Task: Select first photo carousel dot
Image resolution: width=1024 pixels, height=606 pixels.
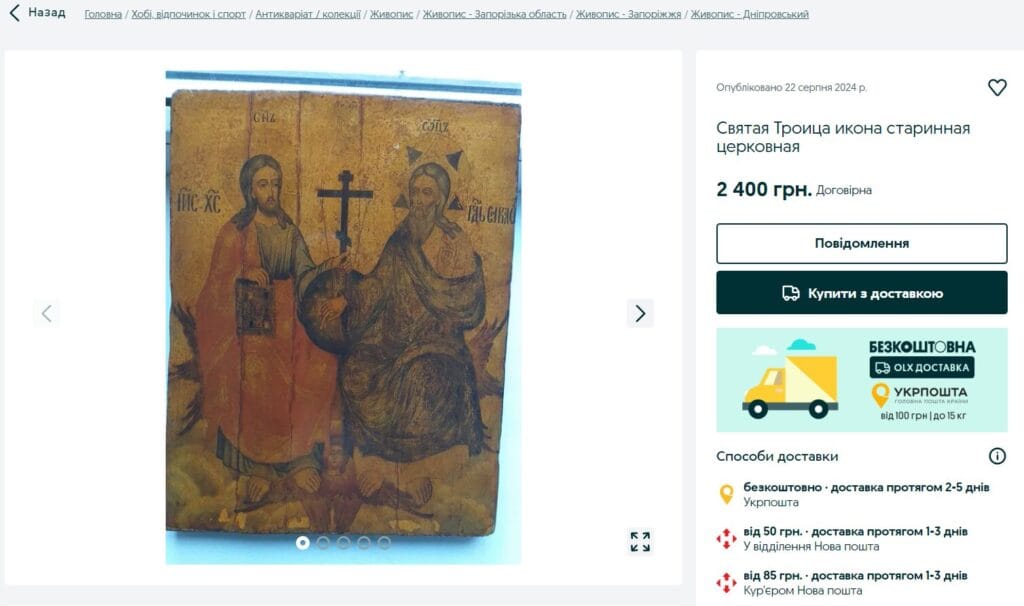Action: (302, 543)
